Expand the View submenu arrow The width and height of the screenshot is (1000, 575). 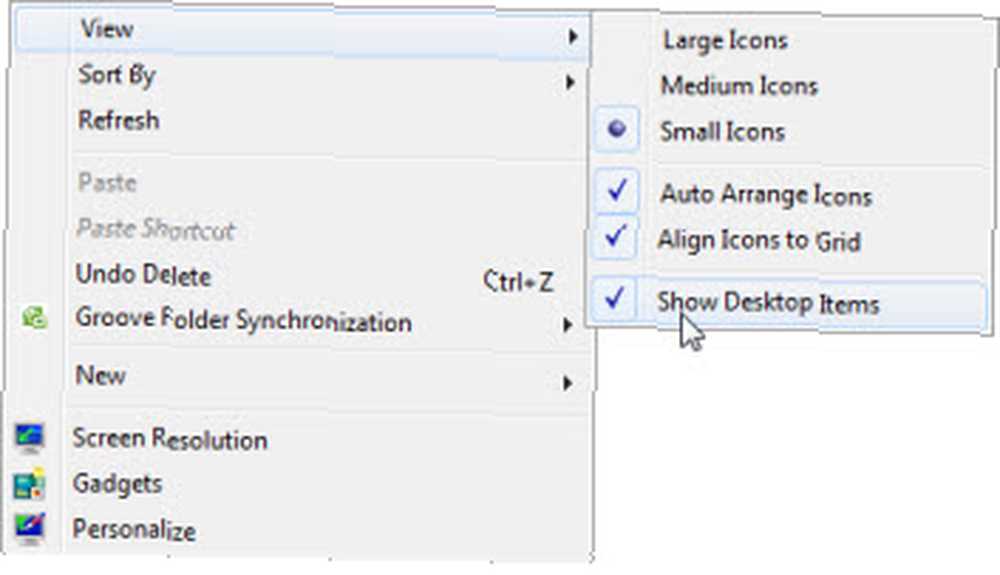coord(573,37)
